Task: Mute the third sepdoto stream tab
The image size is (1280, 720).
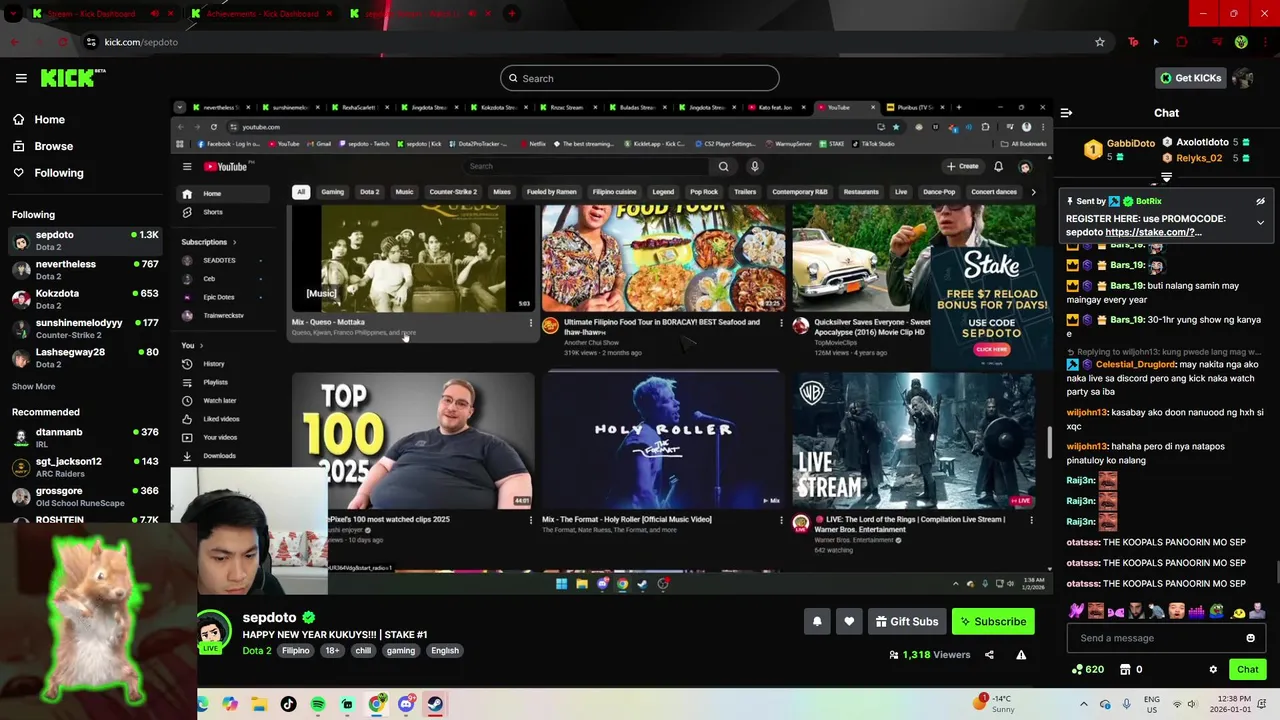Action: pyautogui.click(x=472, y=14)
